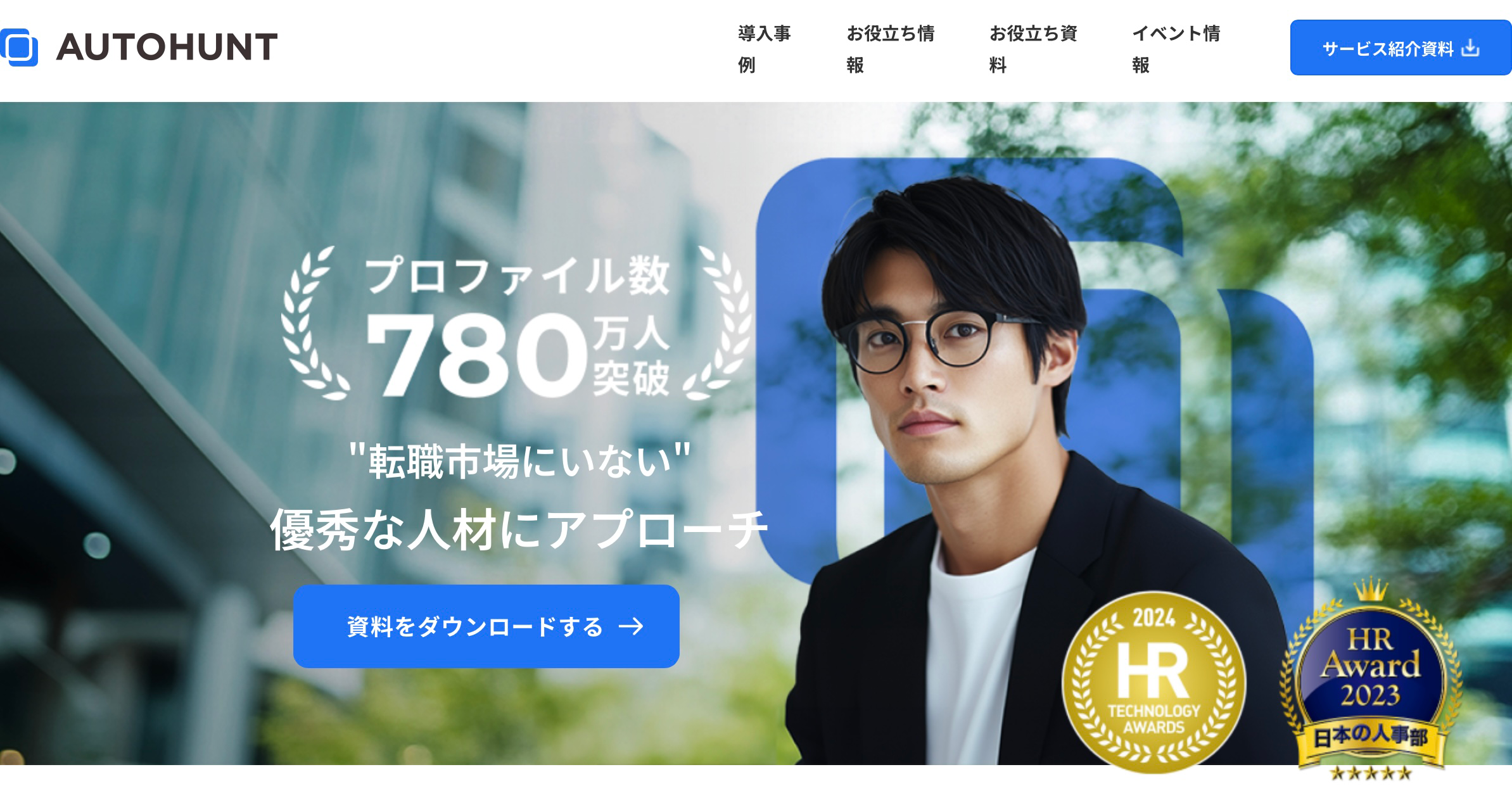1512x786 pixels.
Task: Open the お役立ち情報 menu item
Action: pyautogui.click(x=891, y=49)
